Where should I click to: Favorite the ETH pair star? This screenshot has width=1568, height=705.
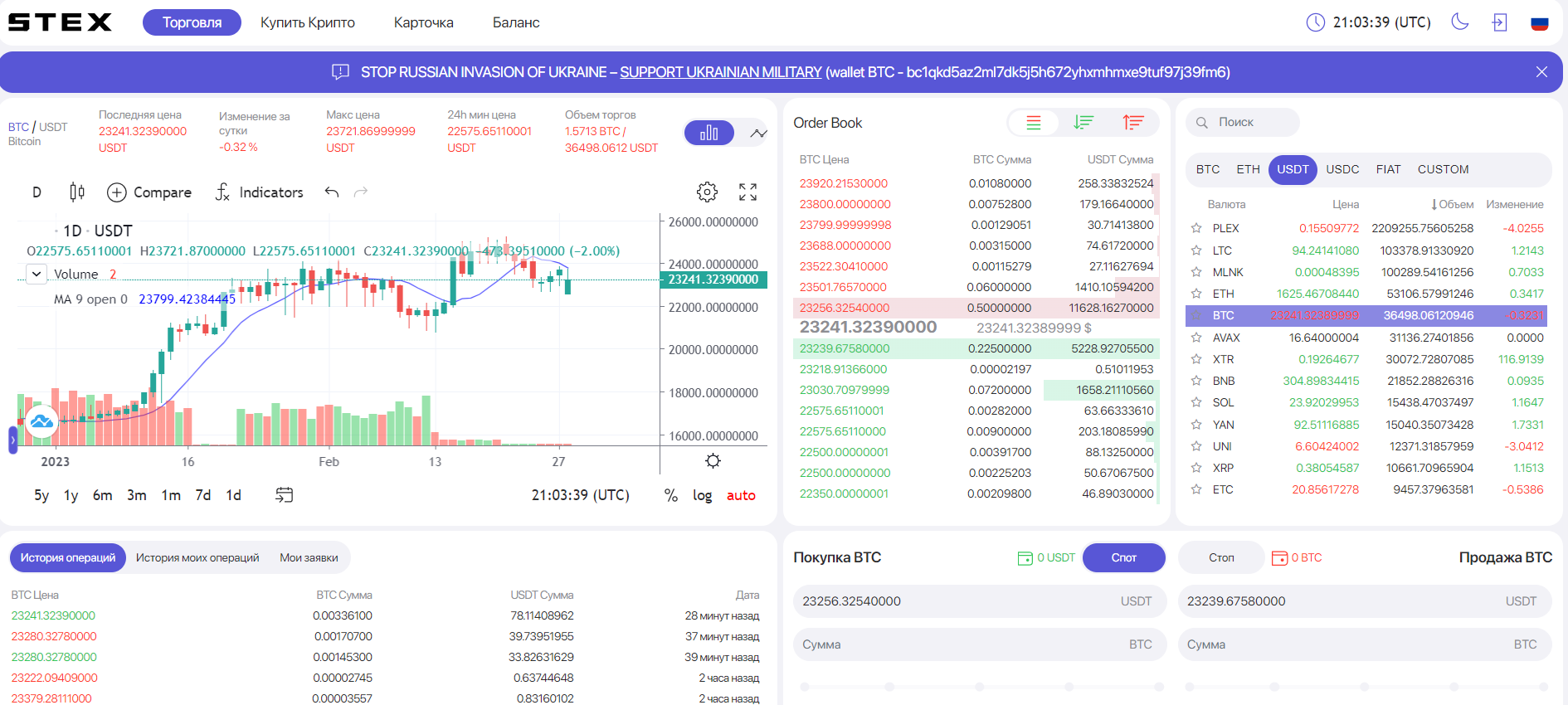[x=1196, y=294]
